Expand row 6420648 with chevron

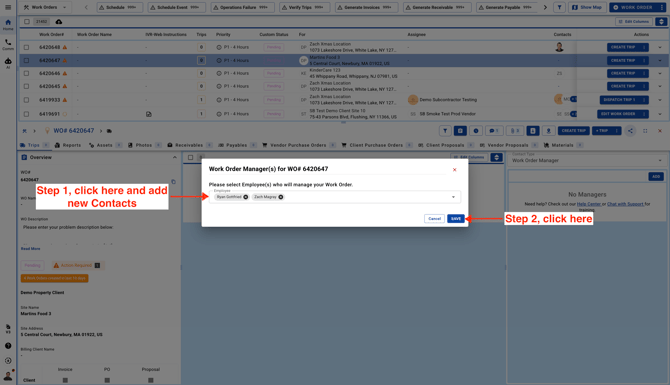coord(660,47)
